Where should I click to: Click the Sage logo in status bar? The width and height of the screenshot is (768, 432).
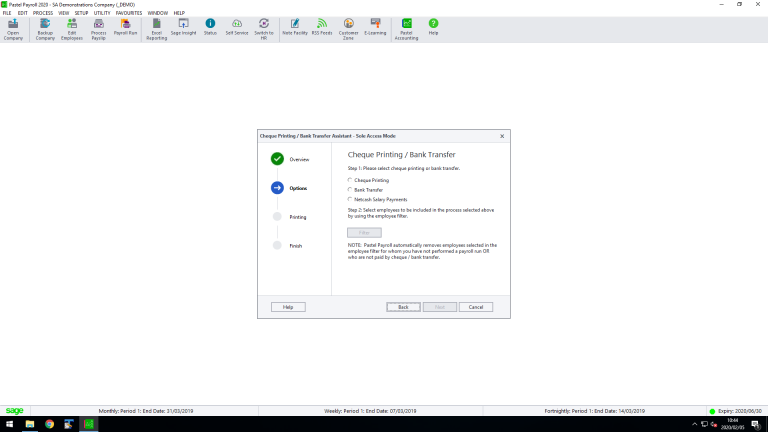tap(15, 410)
